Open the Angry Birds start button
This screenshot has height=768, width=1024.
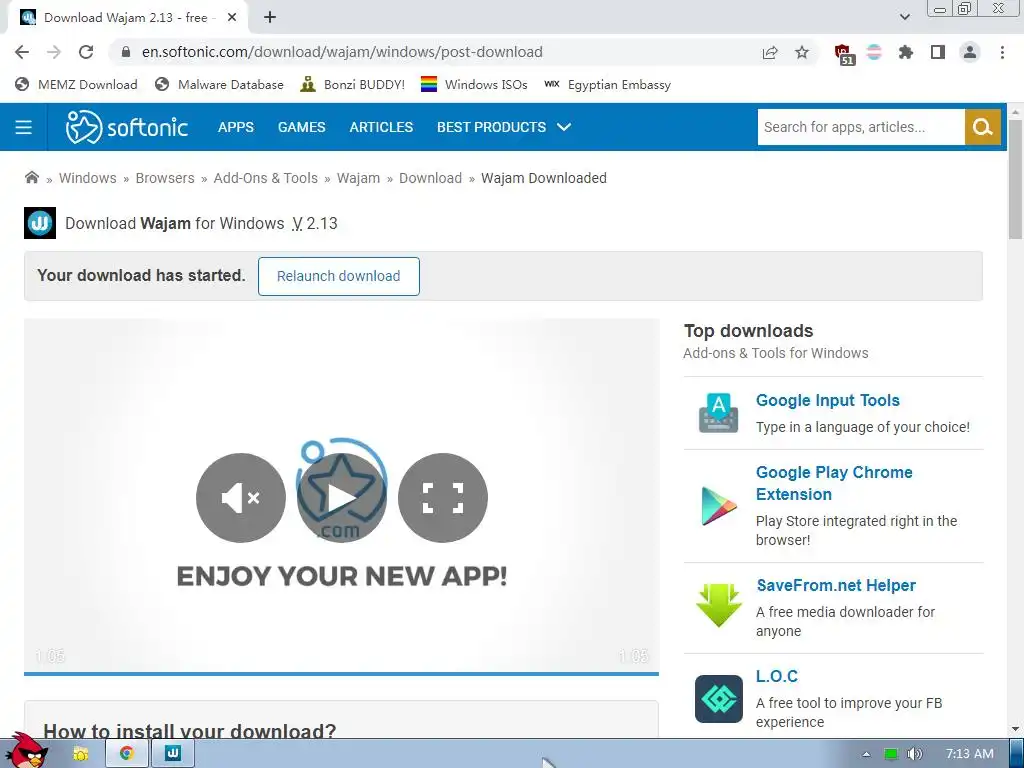point(27,751)
